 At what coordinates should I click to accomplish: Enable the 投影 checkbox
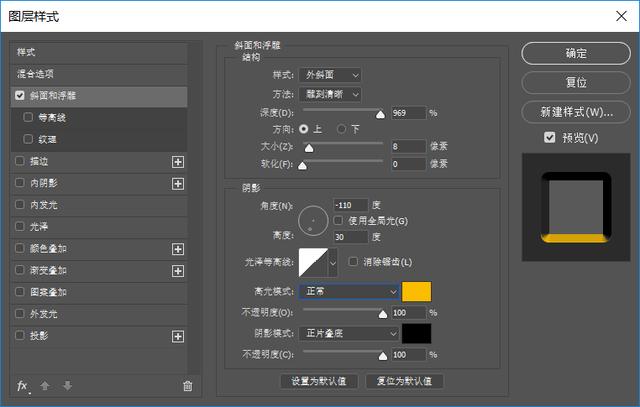tap(20, 335)
